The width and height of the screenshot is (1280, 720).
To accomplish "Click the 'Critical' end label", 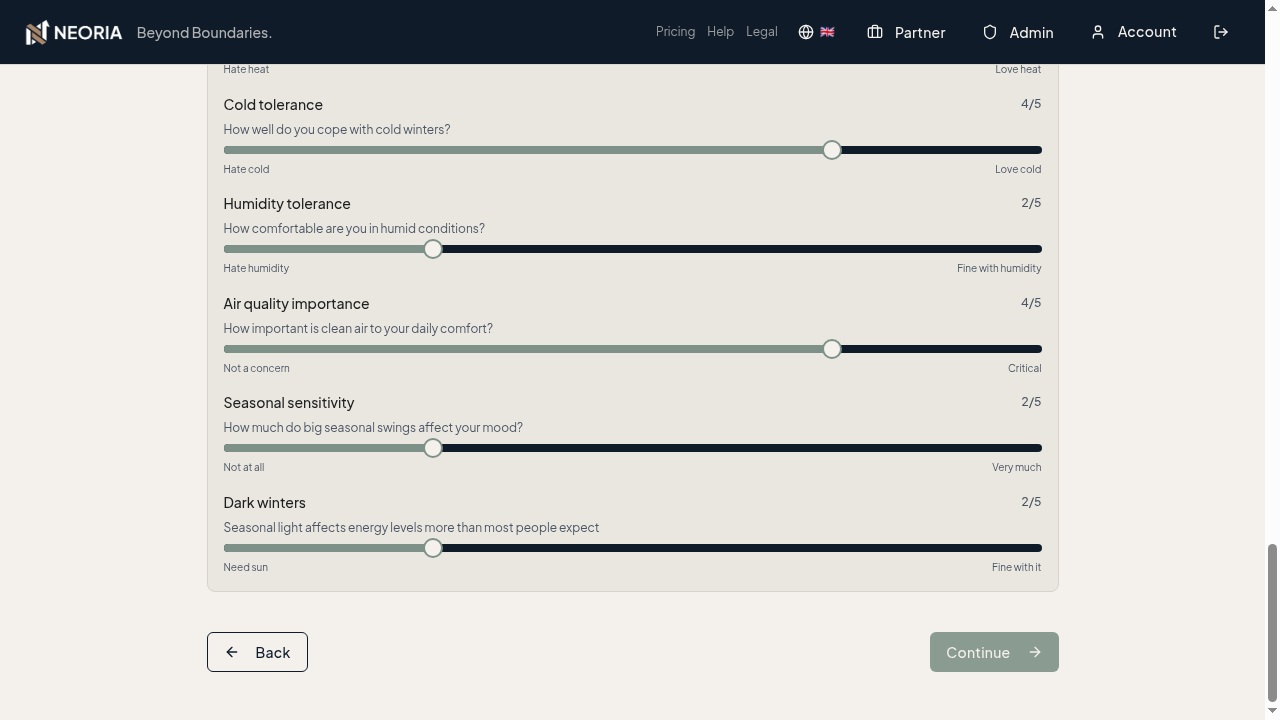I will coord(1025,368).
